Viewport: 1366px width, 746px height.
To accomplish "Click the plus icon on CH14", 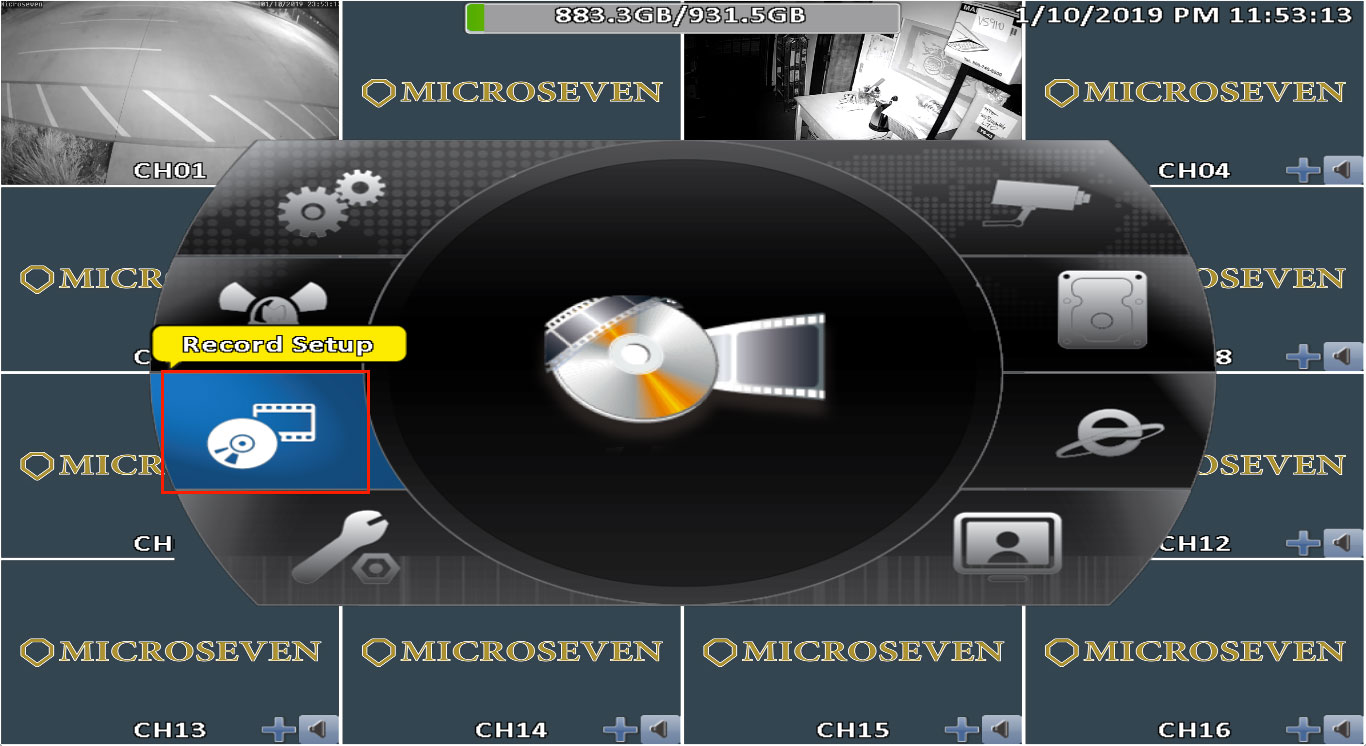I will click(620, 729).
